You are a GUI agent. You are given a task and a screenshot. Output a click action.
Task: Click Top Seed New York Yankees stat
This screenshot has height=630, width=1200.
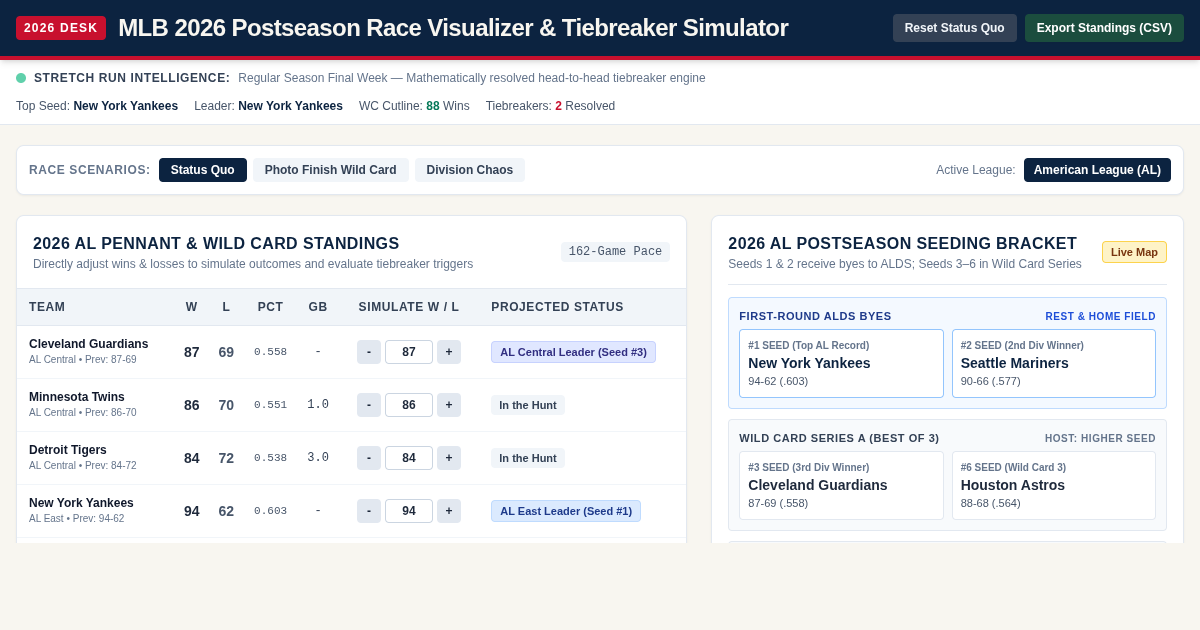pyautogui.click(x=97, y=106)
